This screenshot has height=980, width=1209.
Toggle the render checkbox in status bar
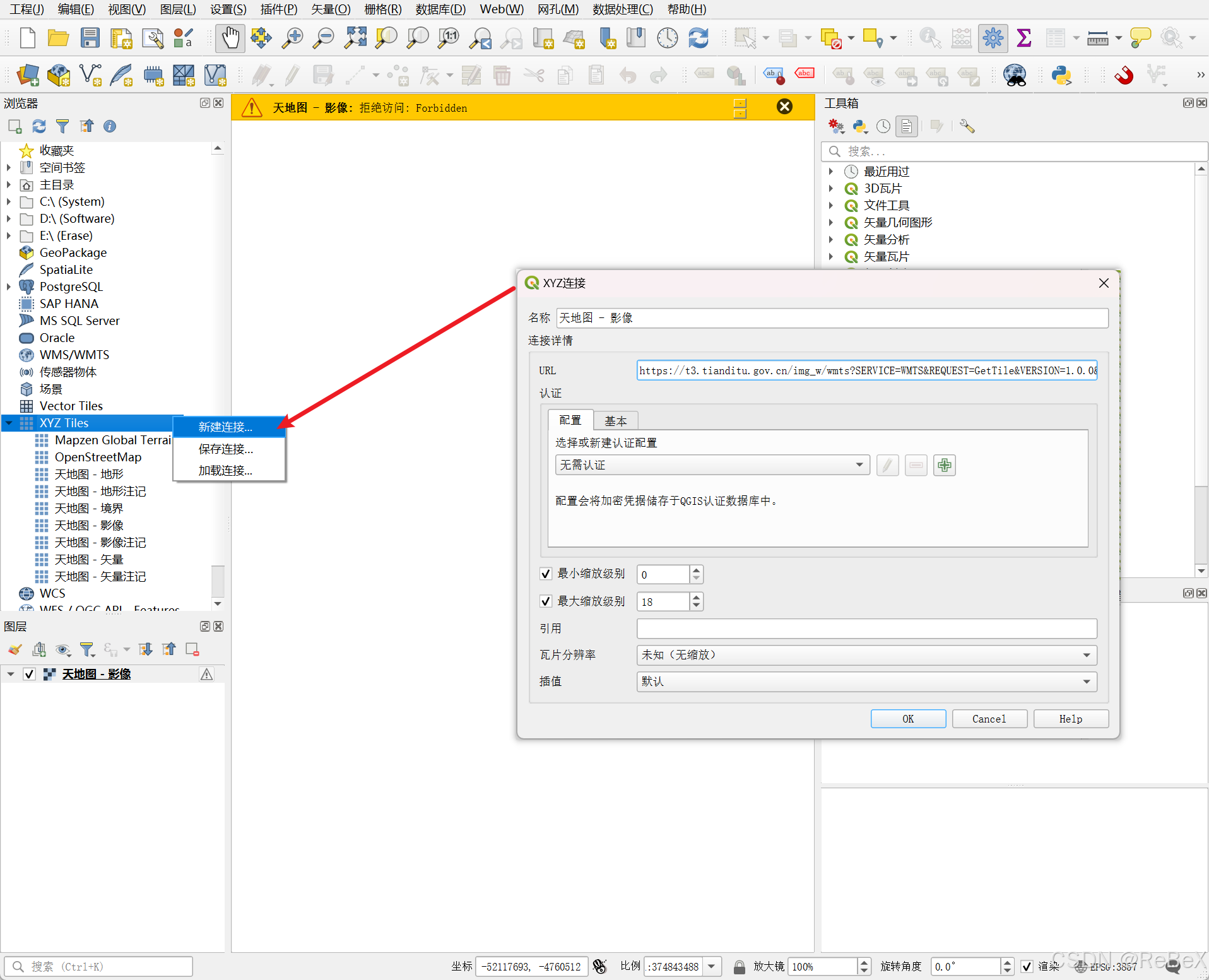click(x=1027, y=966)
